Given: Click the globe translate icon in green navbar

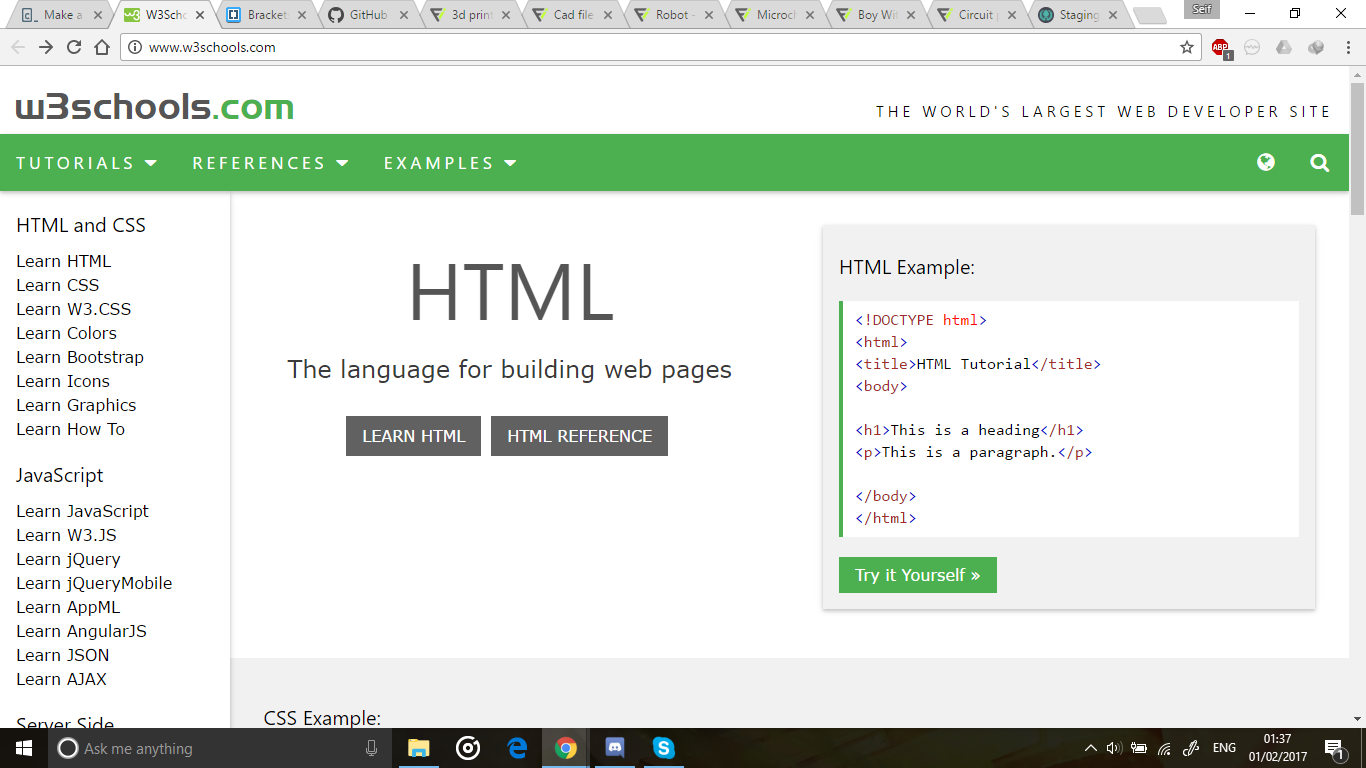Looking at the screenshot, I should point(1266,162).
